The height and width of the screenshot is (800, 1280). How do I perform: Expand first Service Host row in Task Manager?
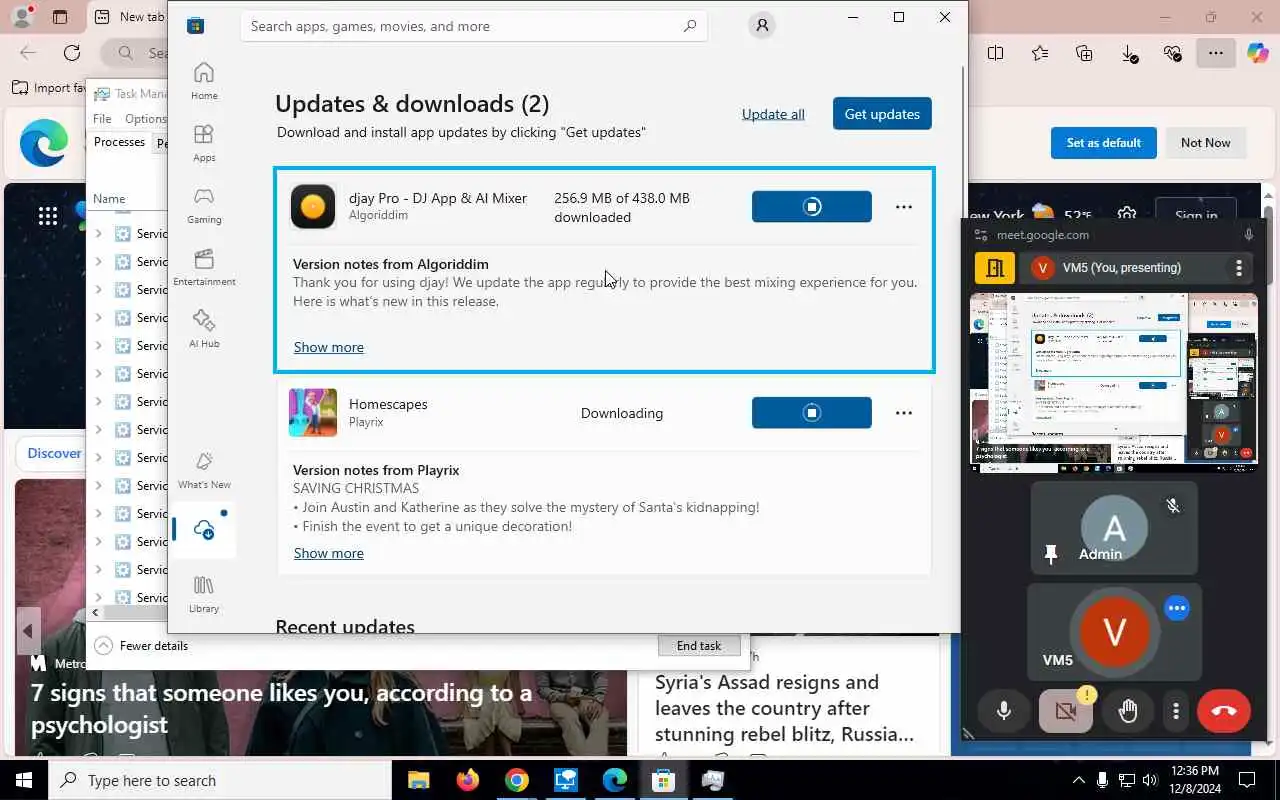pos(98,233)
